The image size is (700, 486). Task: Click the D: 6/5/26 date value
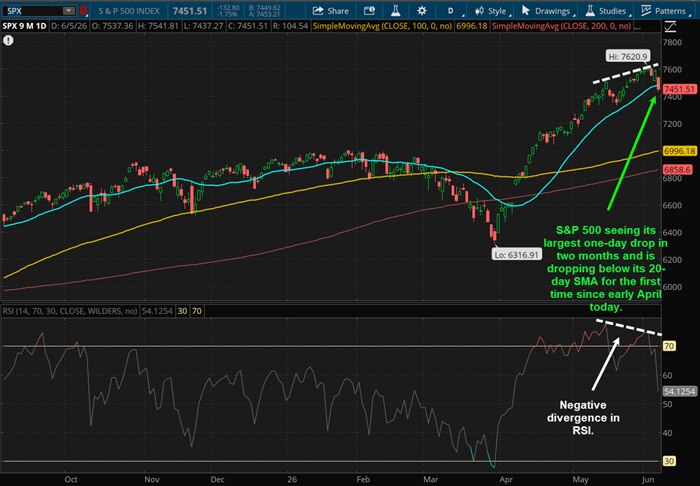pyautogui.click(x=69, y=26)
